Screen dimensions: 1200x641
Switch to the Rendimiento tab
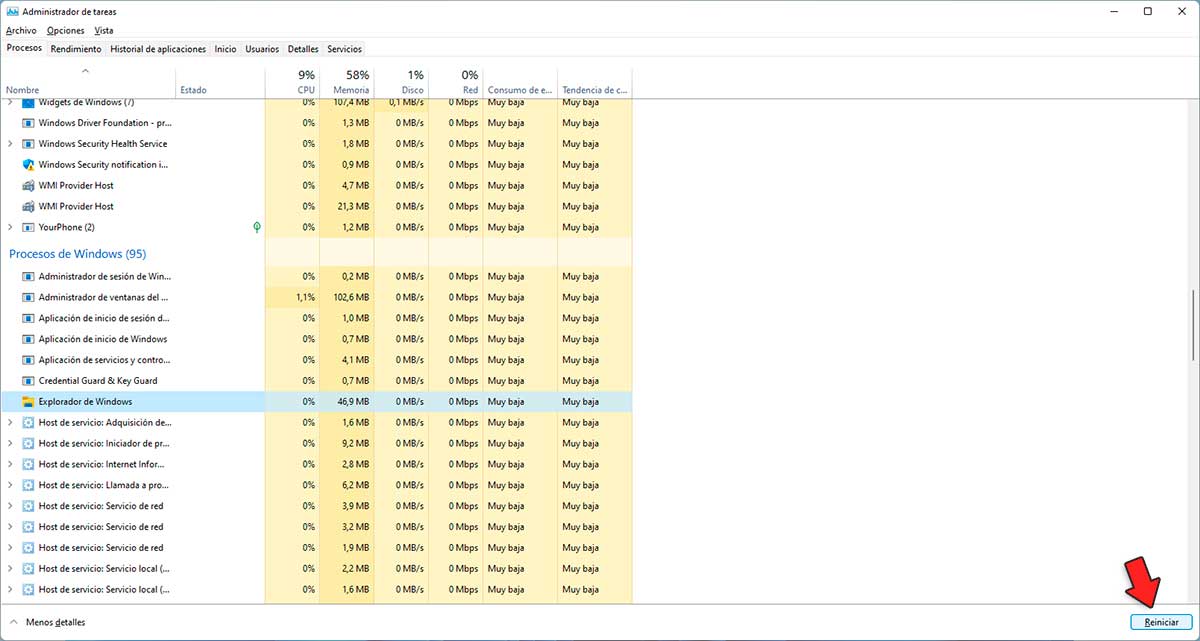(x=76, y=49)
